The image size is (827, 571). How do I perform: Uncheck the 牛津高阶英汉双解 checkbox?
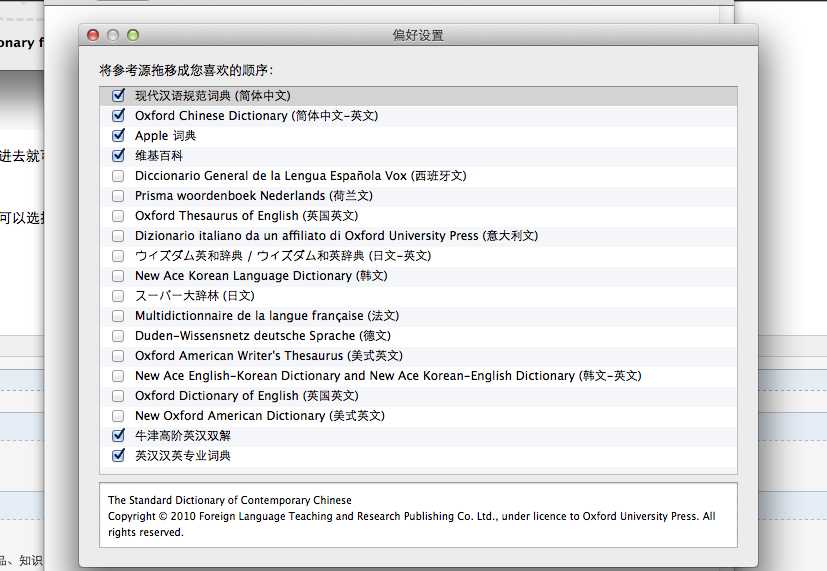pyautogui.click(x=118, y=435)
